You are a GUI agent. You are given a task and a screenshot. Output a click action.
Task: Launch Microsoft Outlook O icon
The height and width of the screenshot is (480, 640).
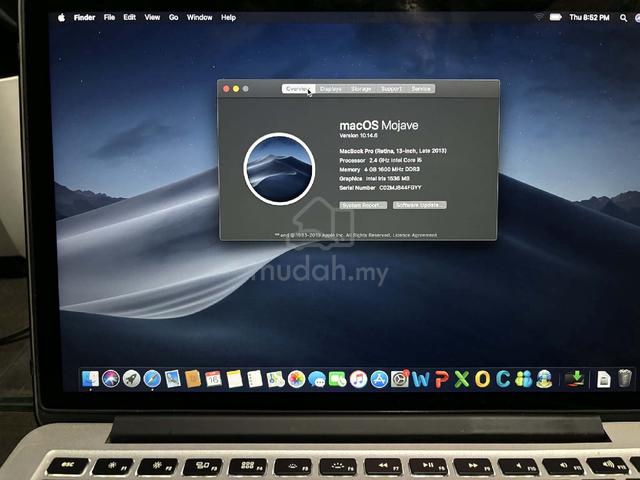[482, 379]
